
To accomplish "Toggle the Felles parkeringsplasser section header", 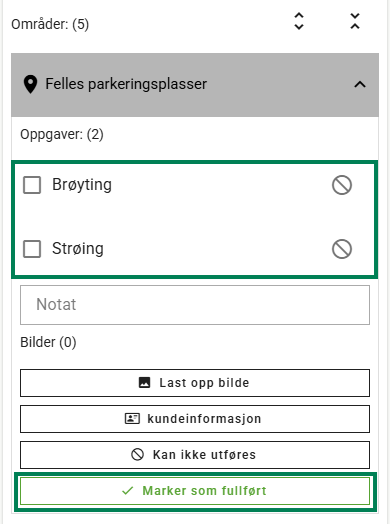I will [x=195, y=85].
